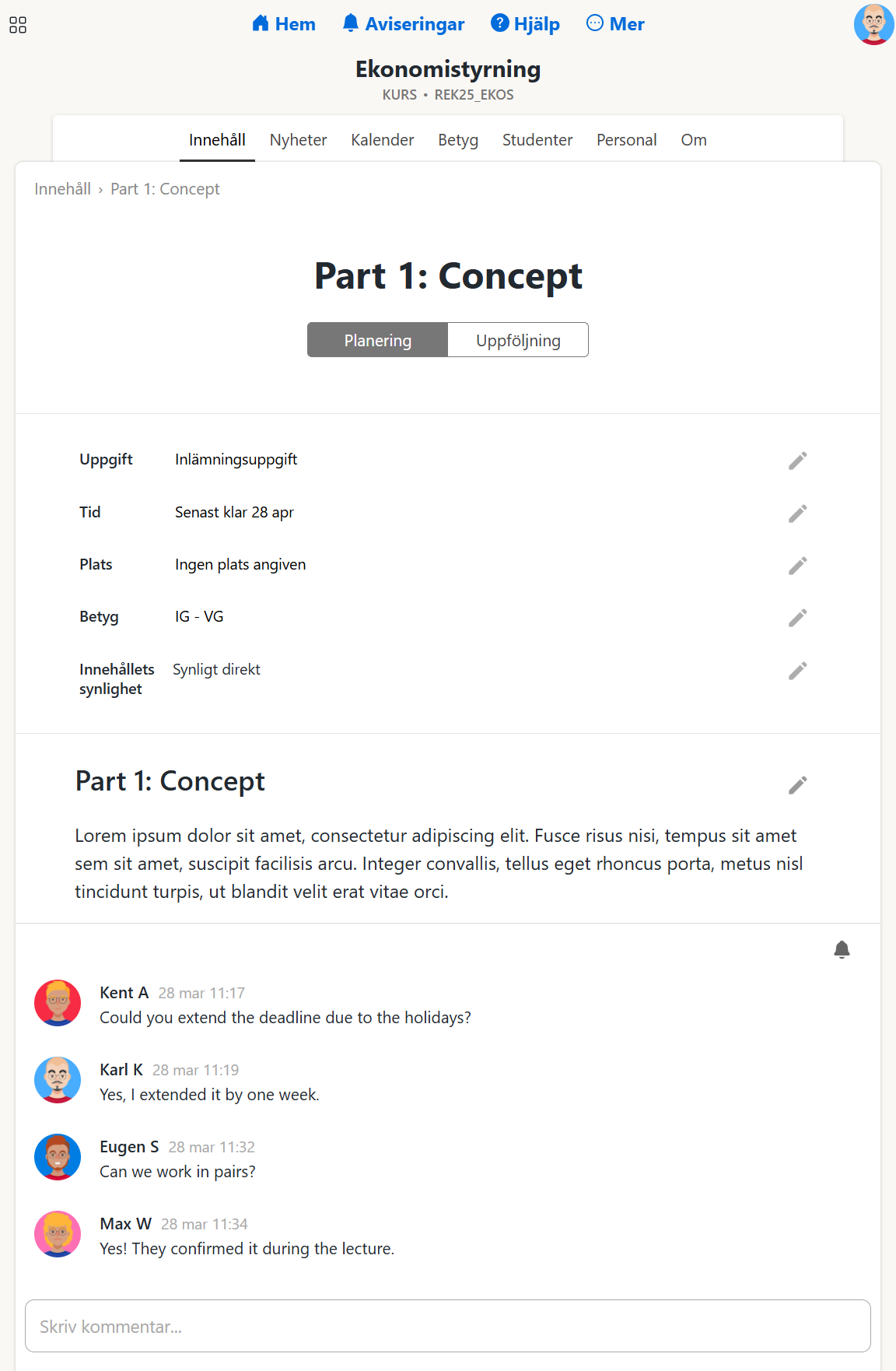Go to Hem home link

pyautogui.click(x=284, y=24)
